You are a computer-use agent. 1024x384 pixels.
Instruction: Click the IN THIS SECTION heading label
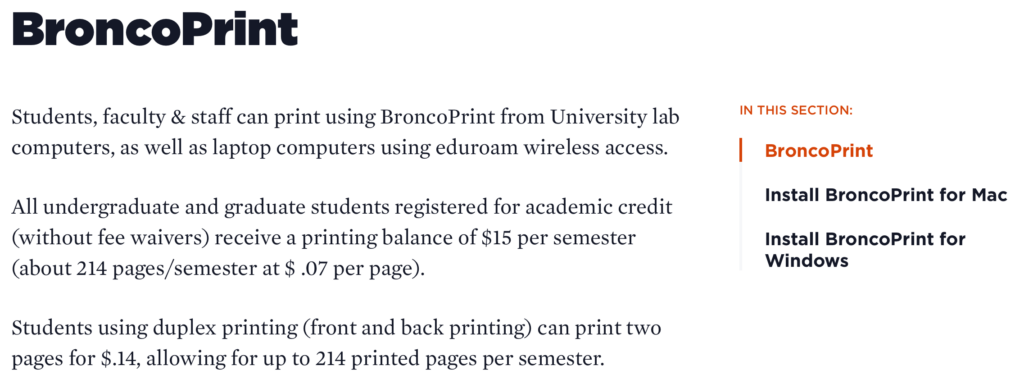pos(796,110)
